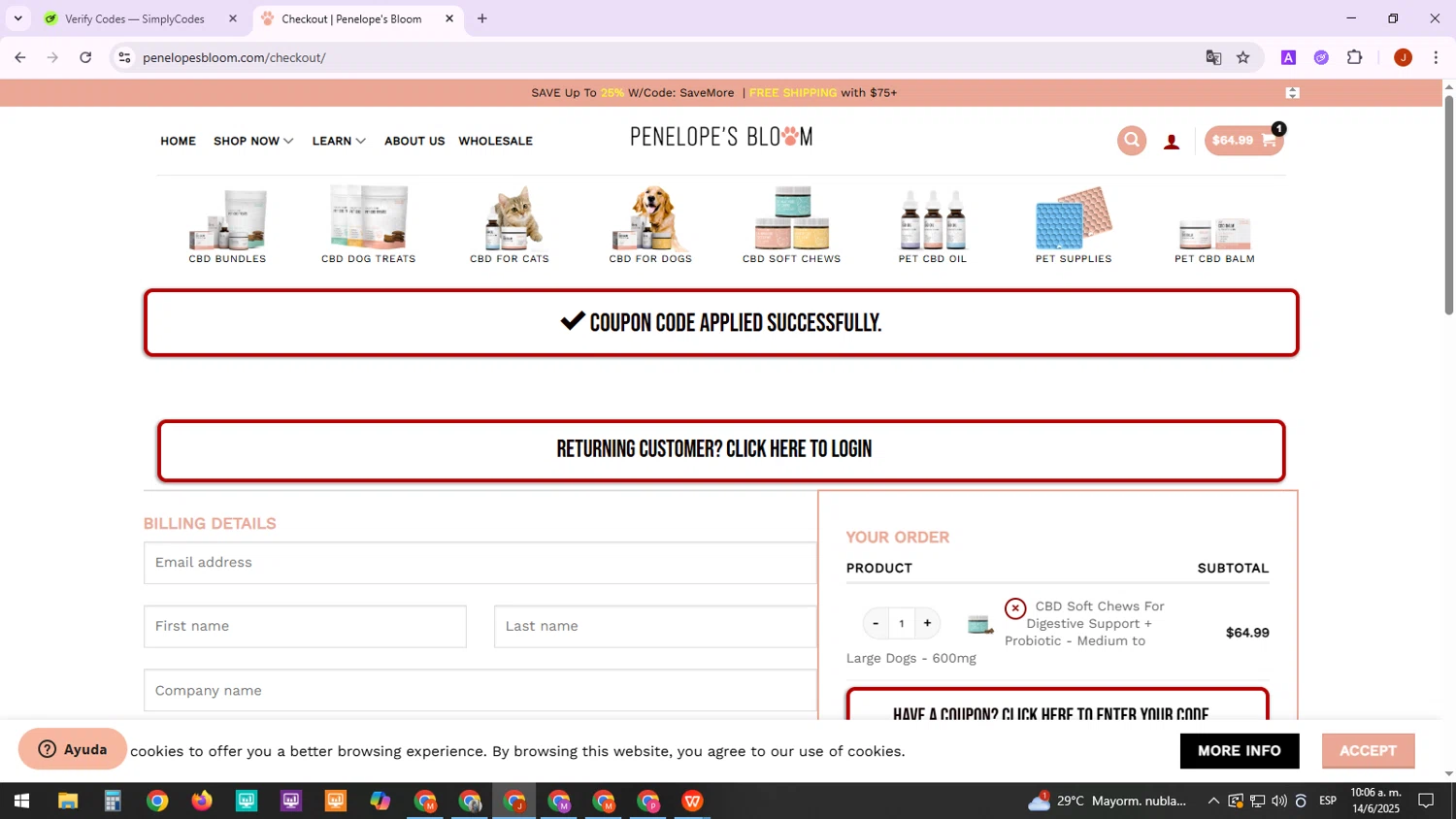1456x819 pixels.
Task: Open Pet Supplies category
Action: coord(1074,225)
